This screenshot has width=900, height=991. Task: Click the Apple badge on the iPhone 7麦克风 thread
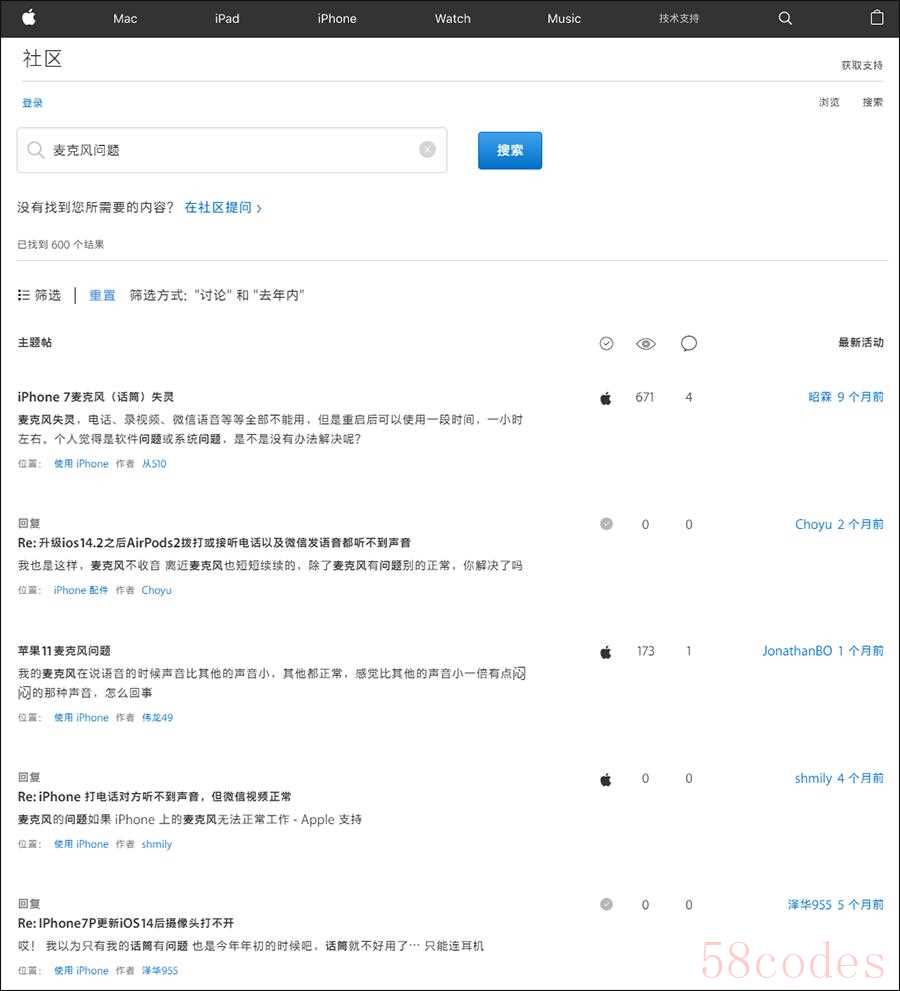click(605, 398)
